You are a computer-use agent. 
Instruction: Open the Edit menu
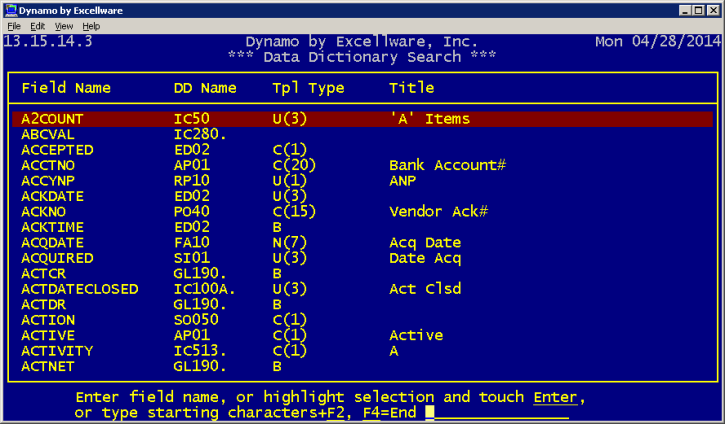[37, 25]
